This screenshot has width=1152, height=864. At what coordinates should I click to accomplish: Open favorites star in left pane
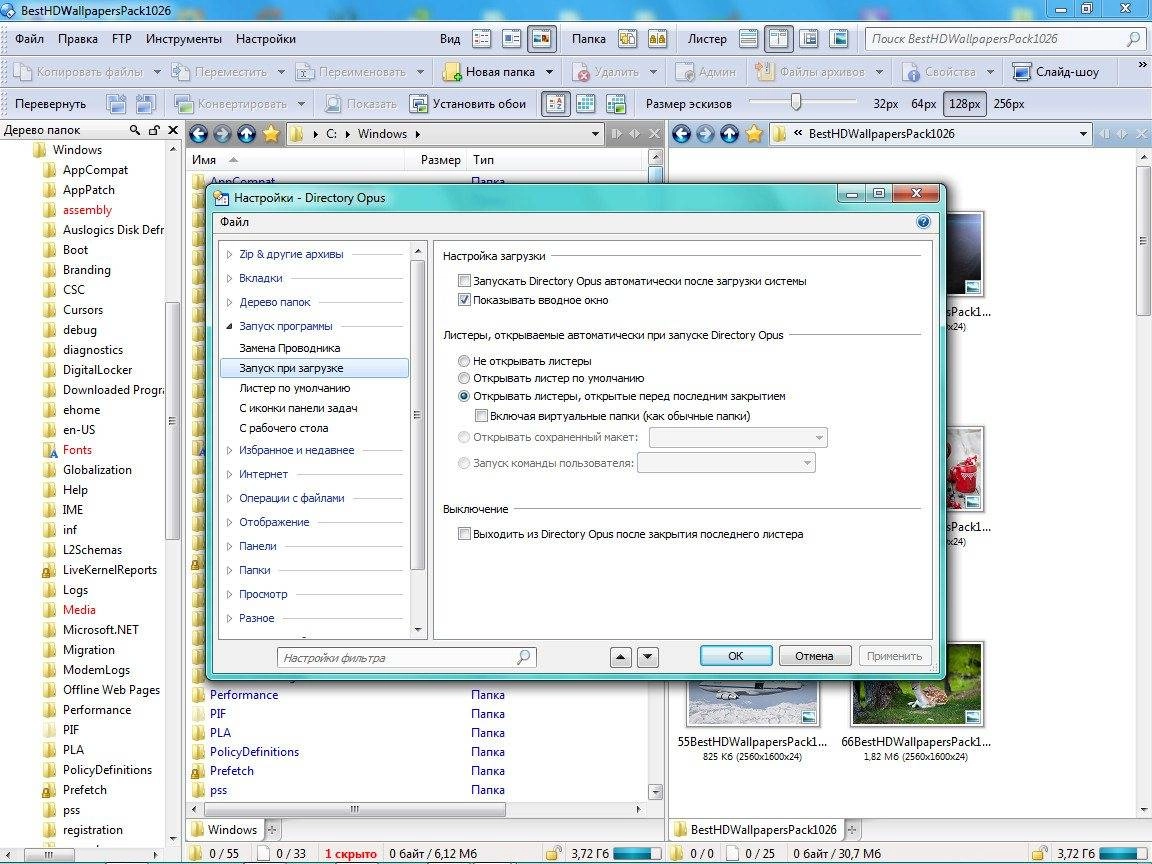(x=271, y=134)
